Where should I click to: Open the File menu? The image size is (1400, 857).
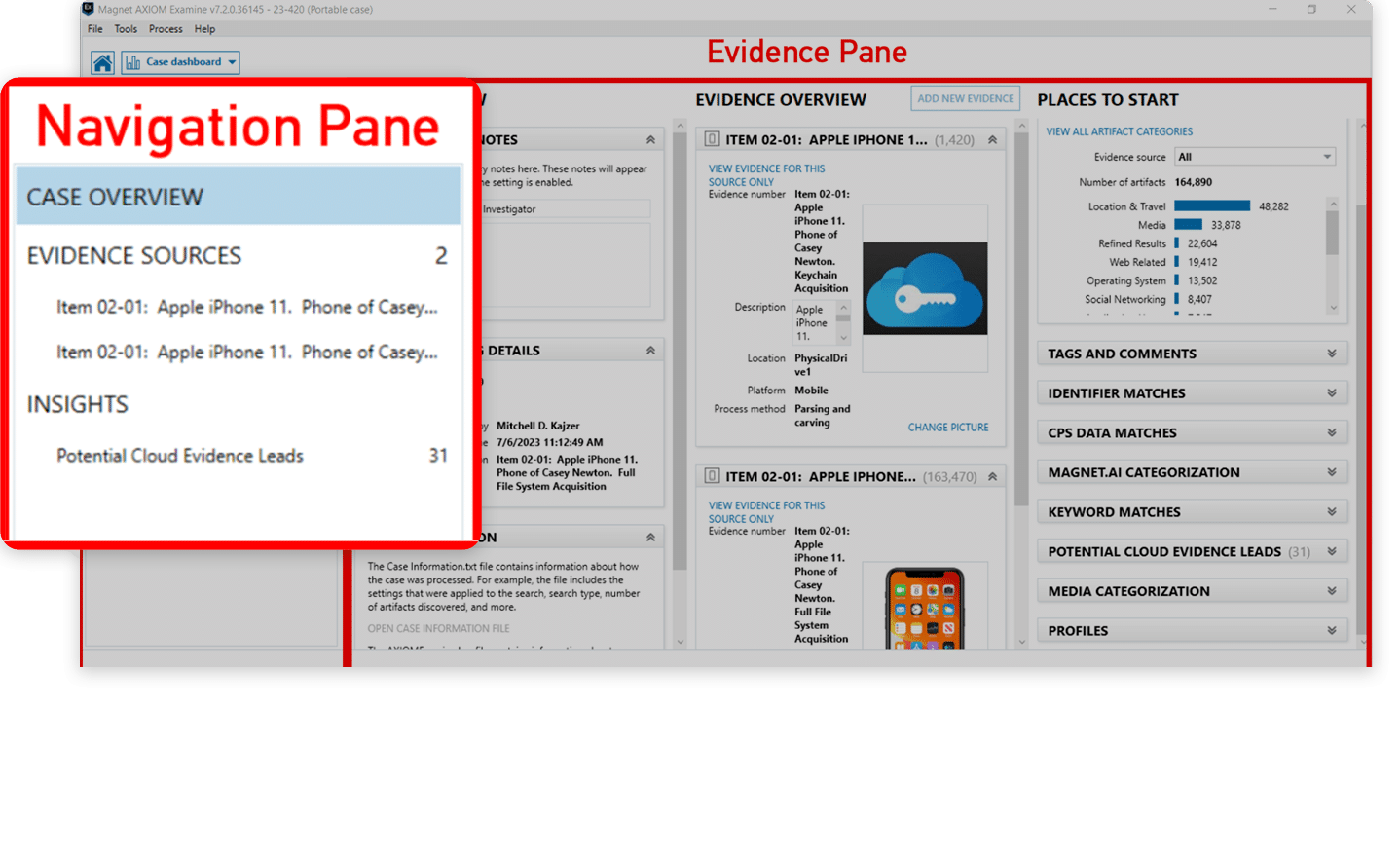[x=95, y=29]
